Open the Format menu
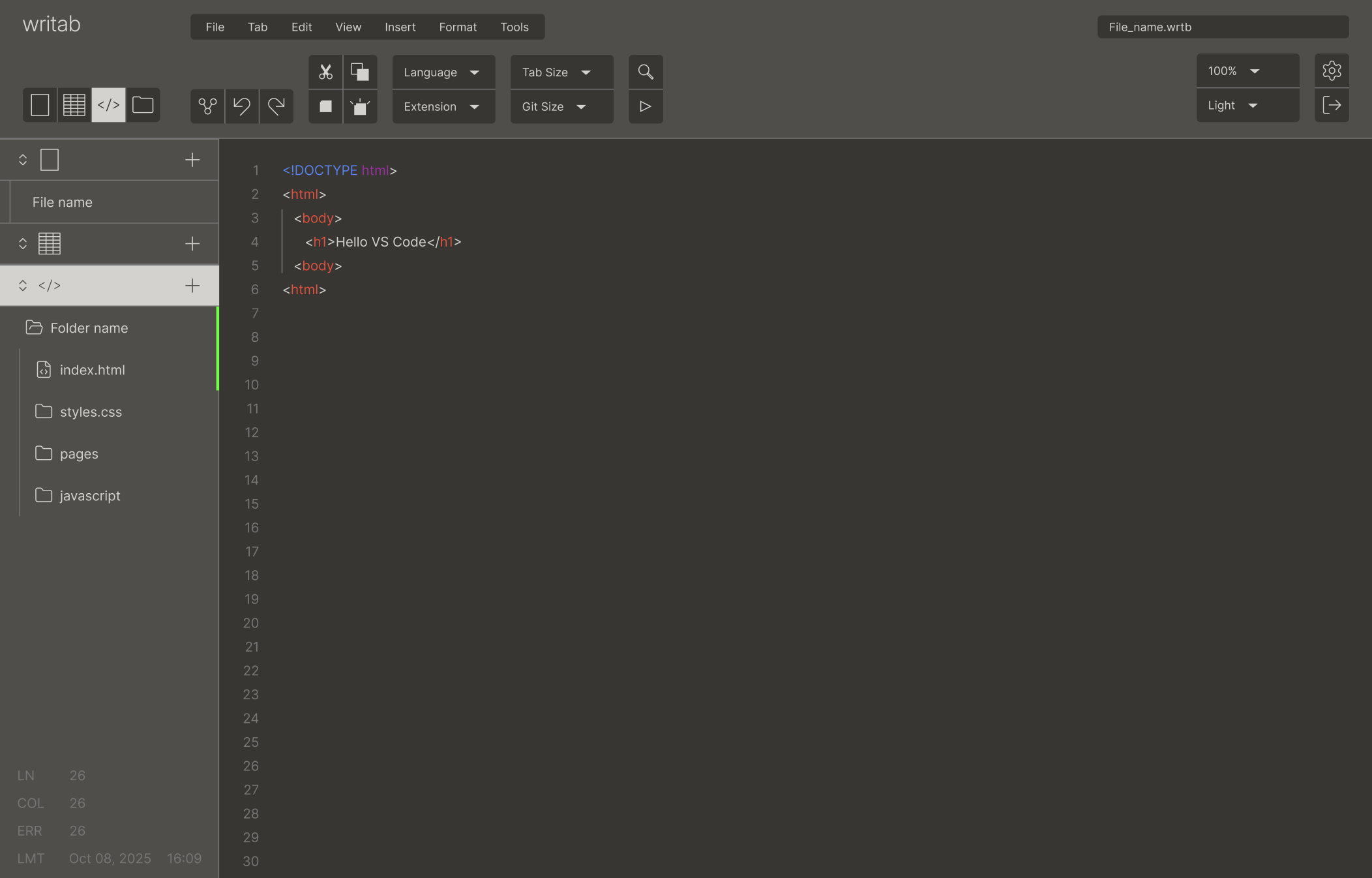This screenshot has width=1372, height=878. [x=458, y=27]
